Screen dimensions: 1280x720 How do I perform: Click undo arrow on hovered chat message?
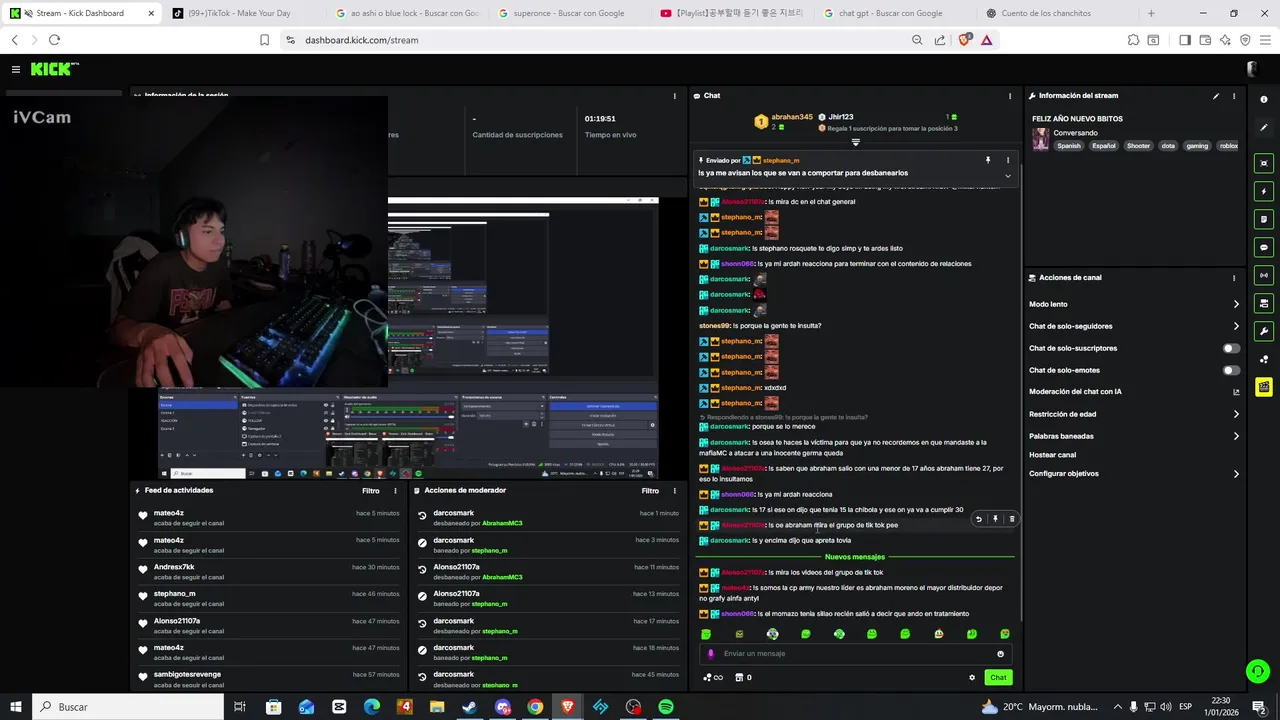click(x=979, y=519)
